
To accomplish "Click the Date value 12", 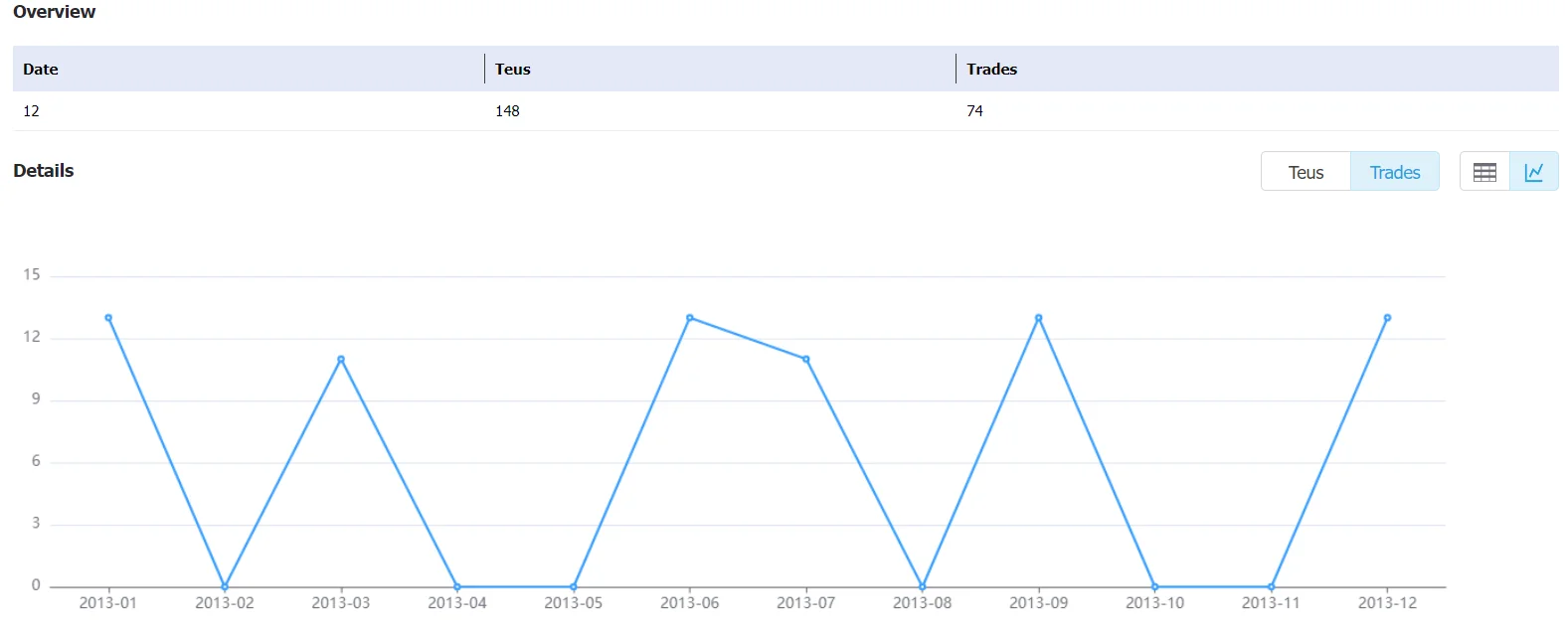I will (32, 111).
